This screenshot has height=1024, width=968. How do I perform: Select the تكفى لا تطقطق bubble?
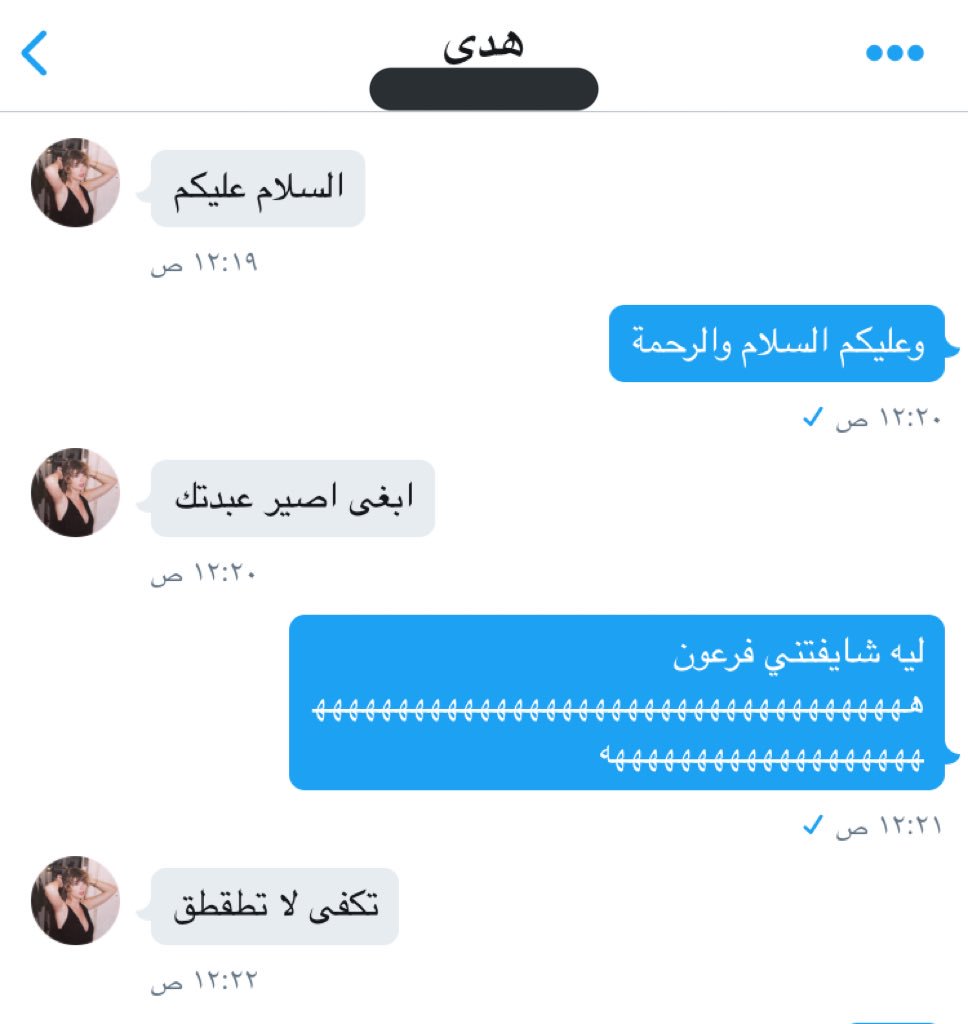click(x=274, y=906)
